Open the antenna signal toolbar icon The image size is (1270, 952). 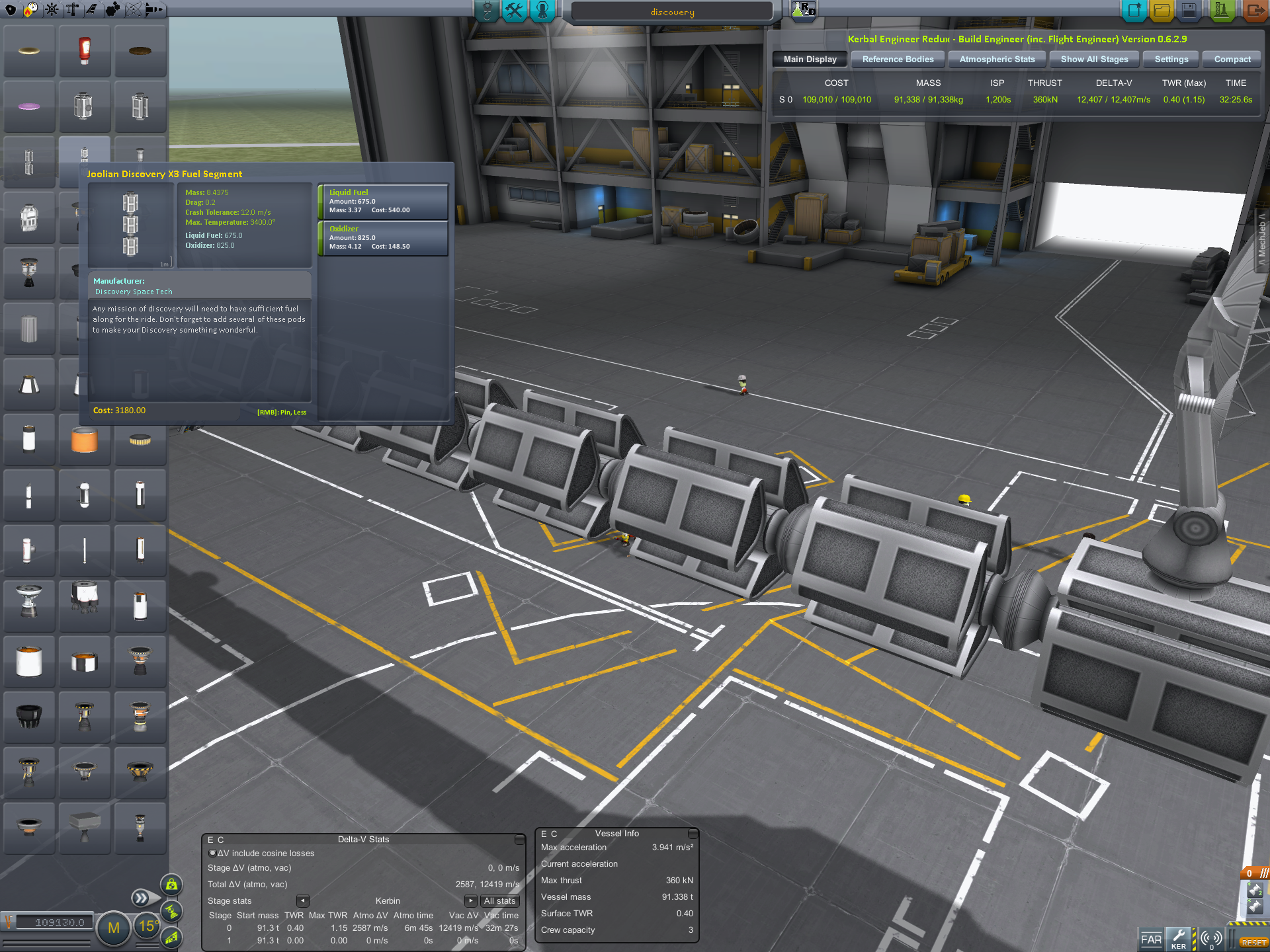coord(1211,939)
